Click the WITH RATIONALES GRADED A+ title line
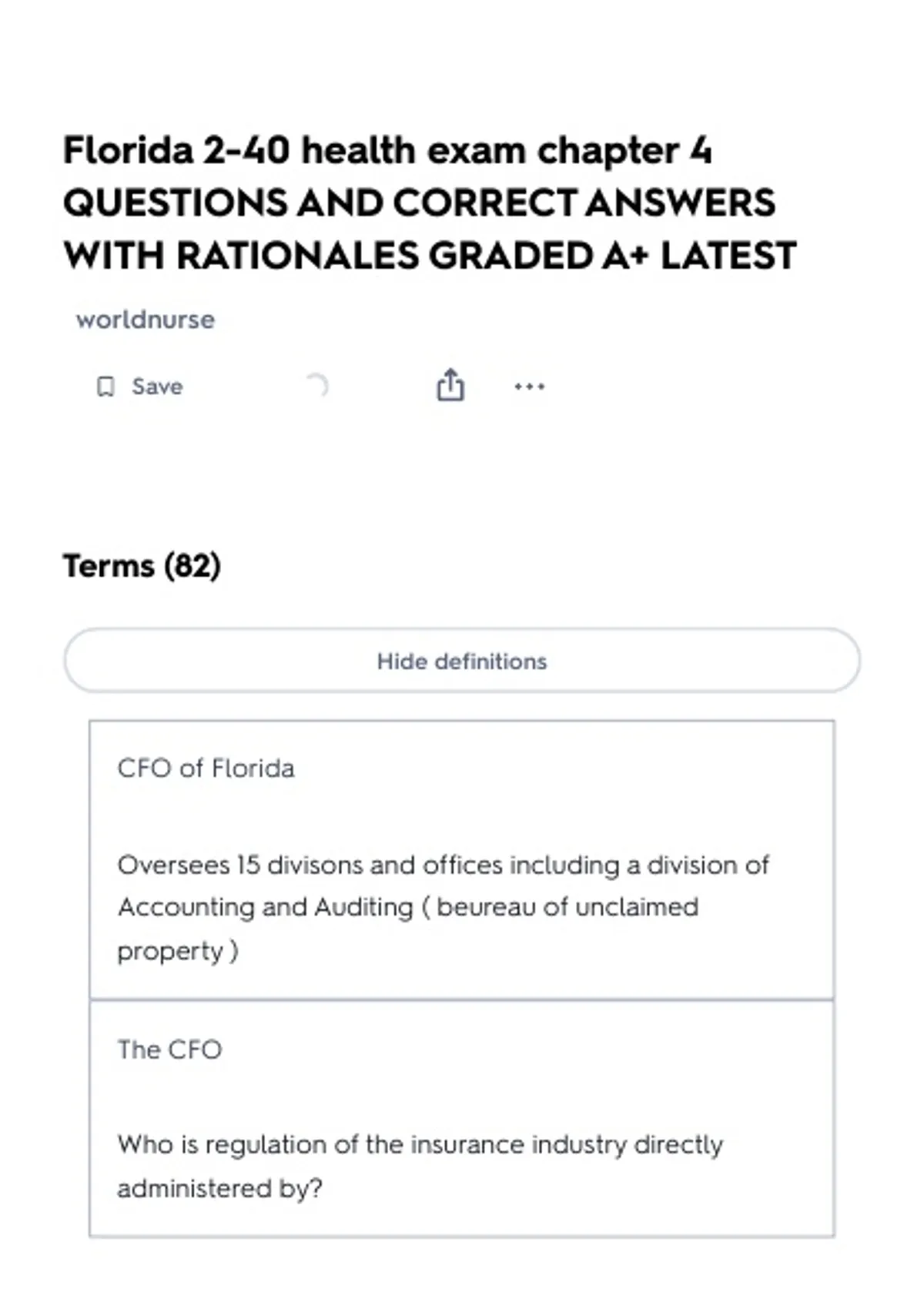 point(430,256)
